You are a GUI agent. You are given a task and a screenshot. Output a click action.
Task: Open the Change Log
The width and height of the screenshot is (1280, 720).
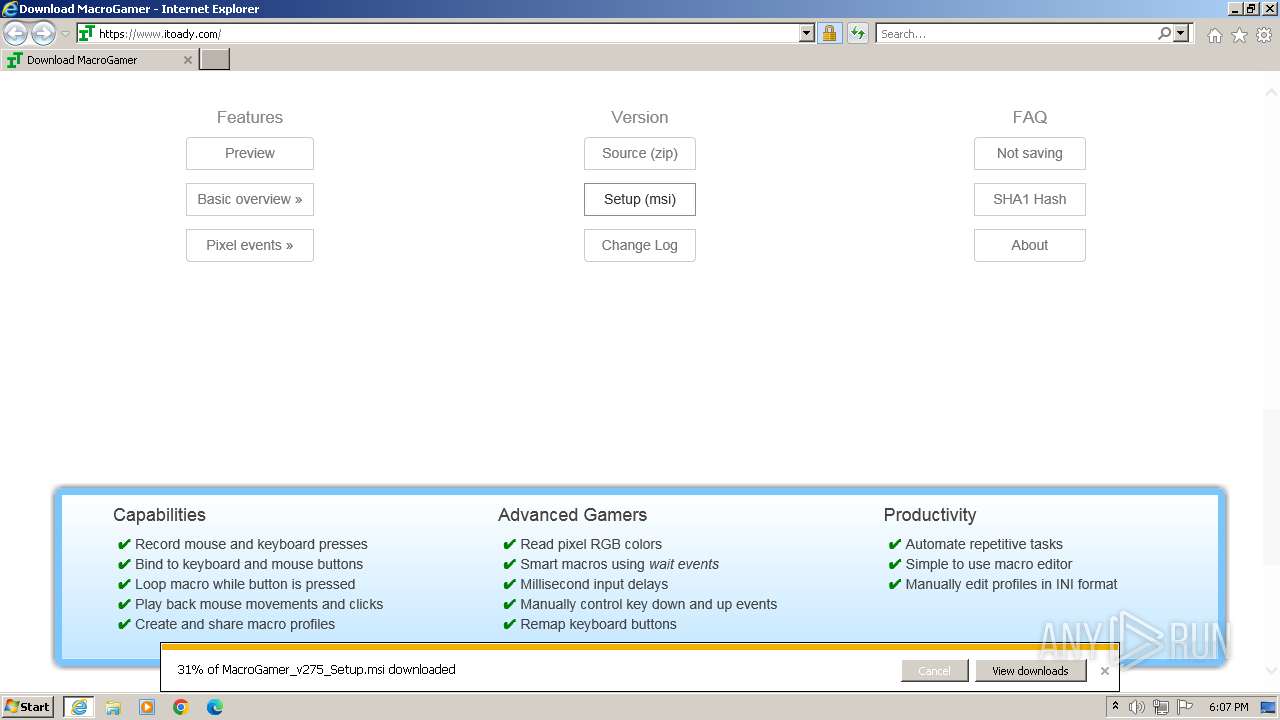[640, 245]
